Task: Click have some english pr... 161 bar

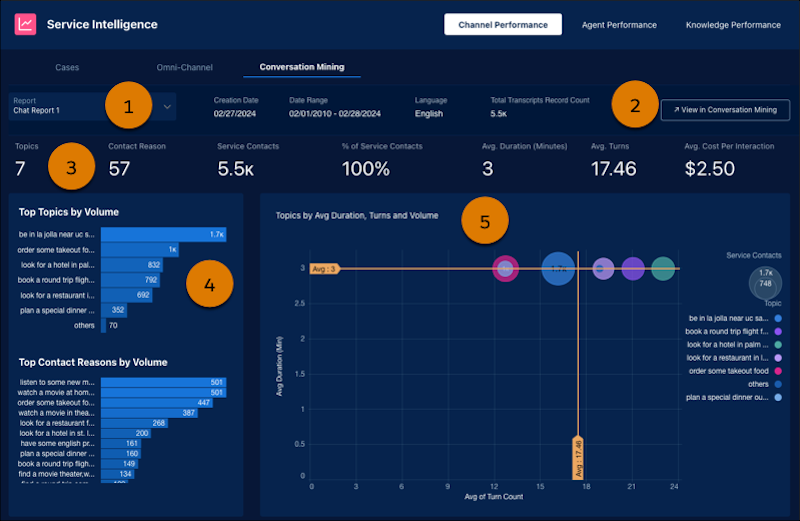Action: [121, 443]
